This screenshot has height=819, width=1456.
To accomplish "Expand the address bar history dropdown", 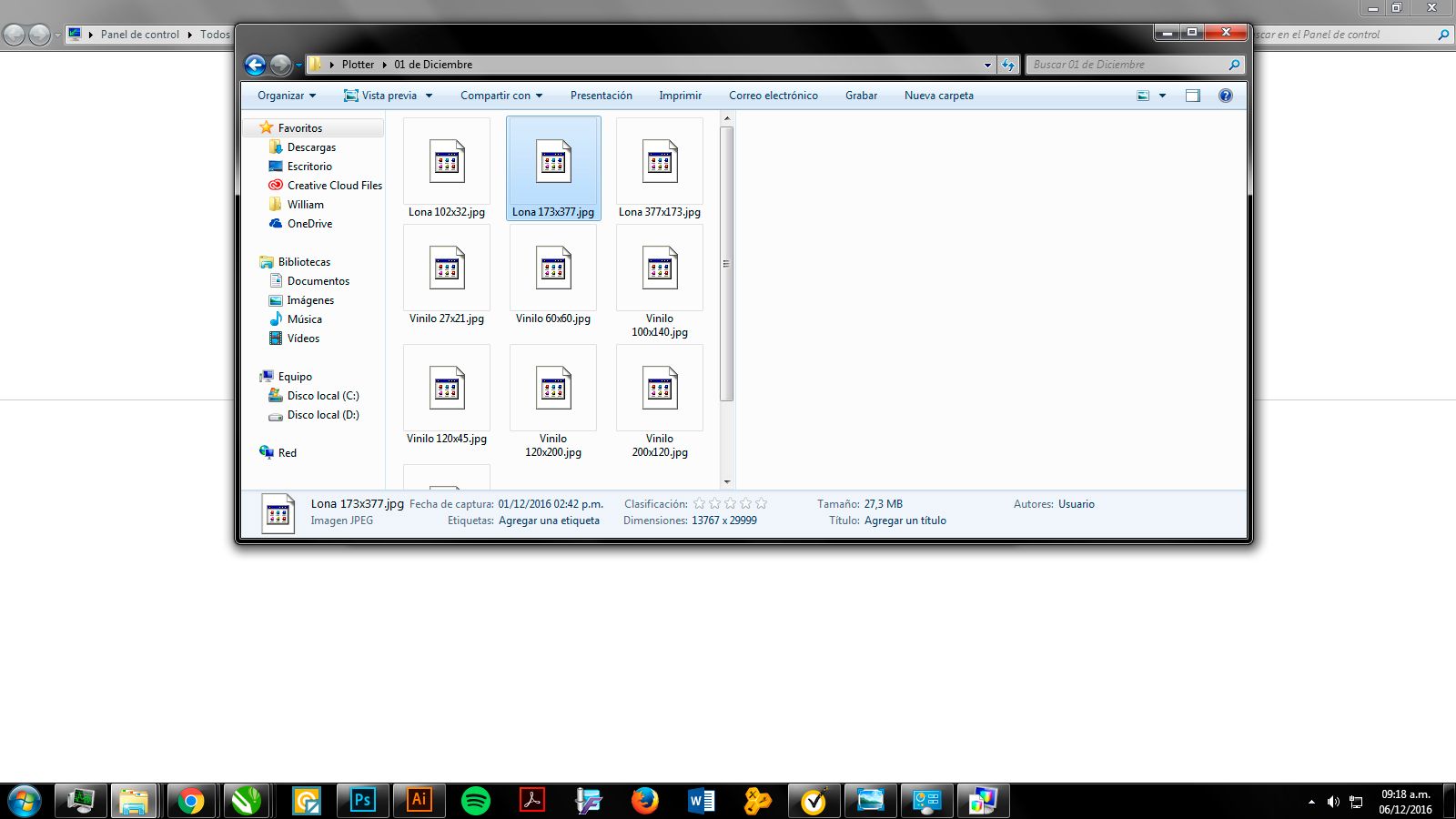I will [x=987, y=65].
